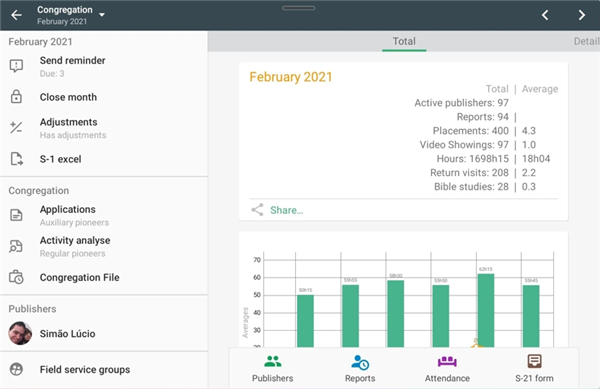Screen dimensions: 600x389
Task: Open the Attendance bottom navigation icon
Action: pyautogui.click(x=447, y=361)
